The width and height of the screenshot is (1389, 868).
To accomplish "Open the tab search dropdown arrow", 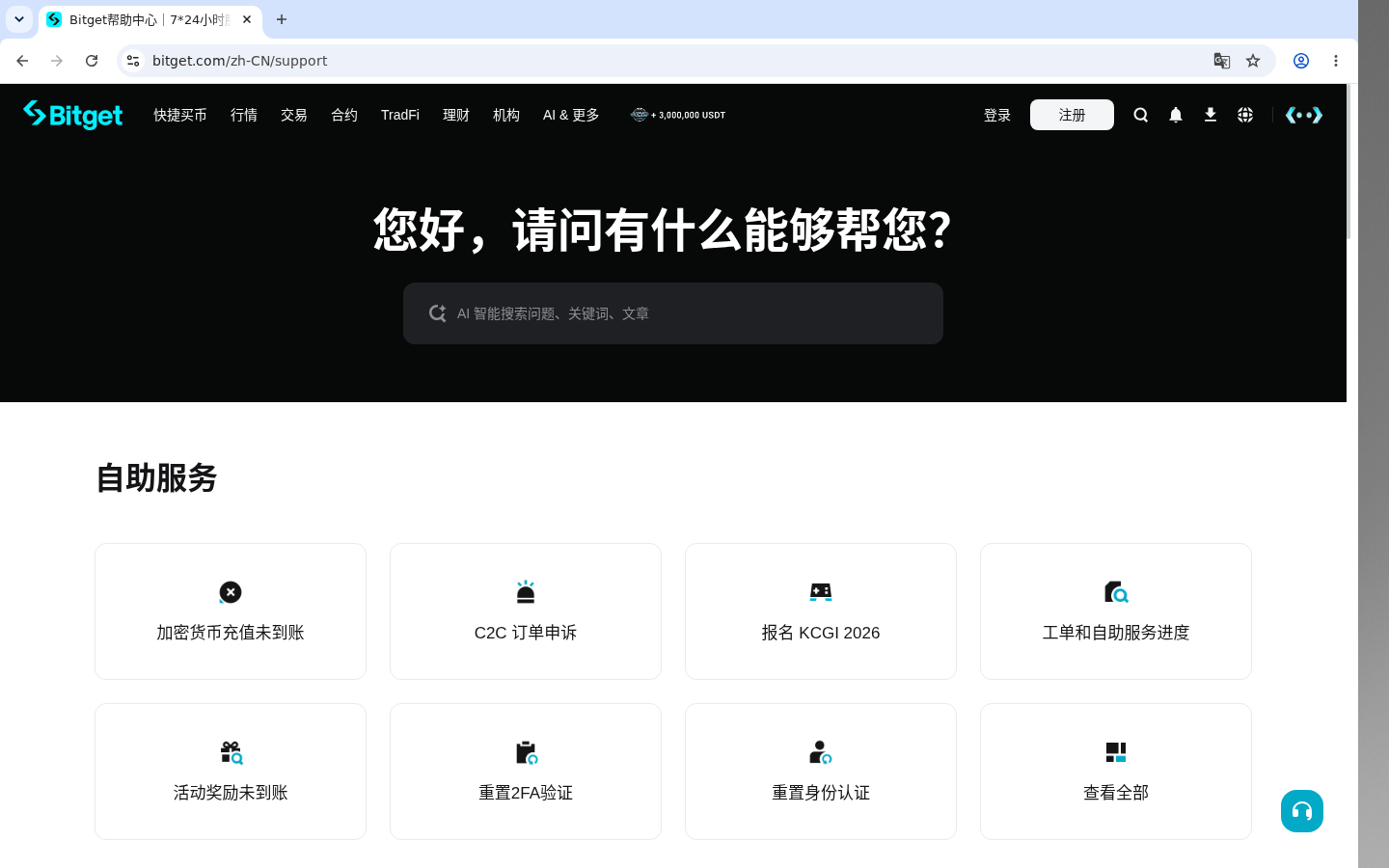I will click(19, 19).
